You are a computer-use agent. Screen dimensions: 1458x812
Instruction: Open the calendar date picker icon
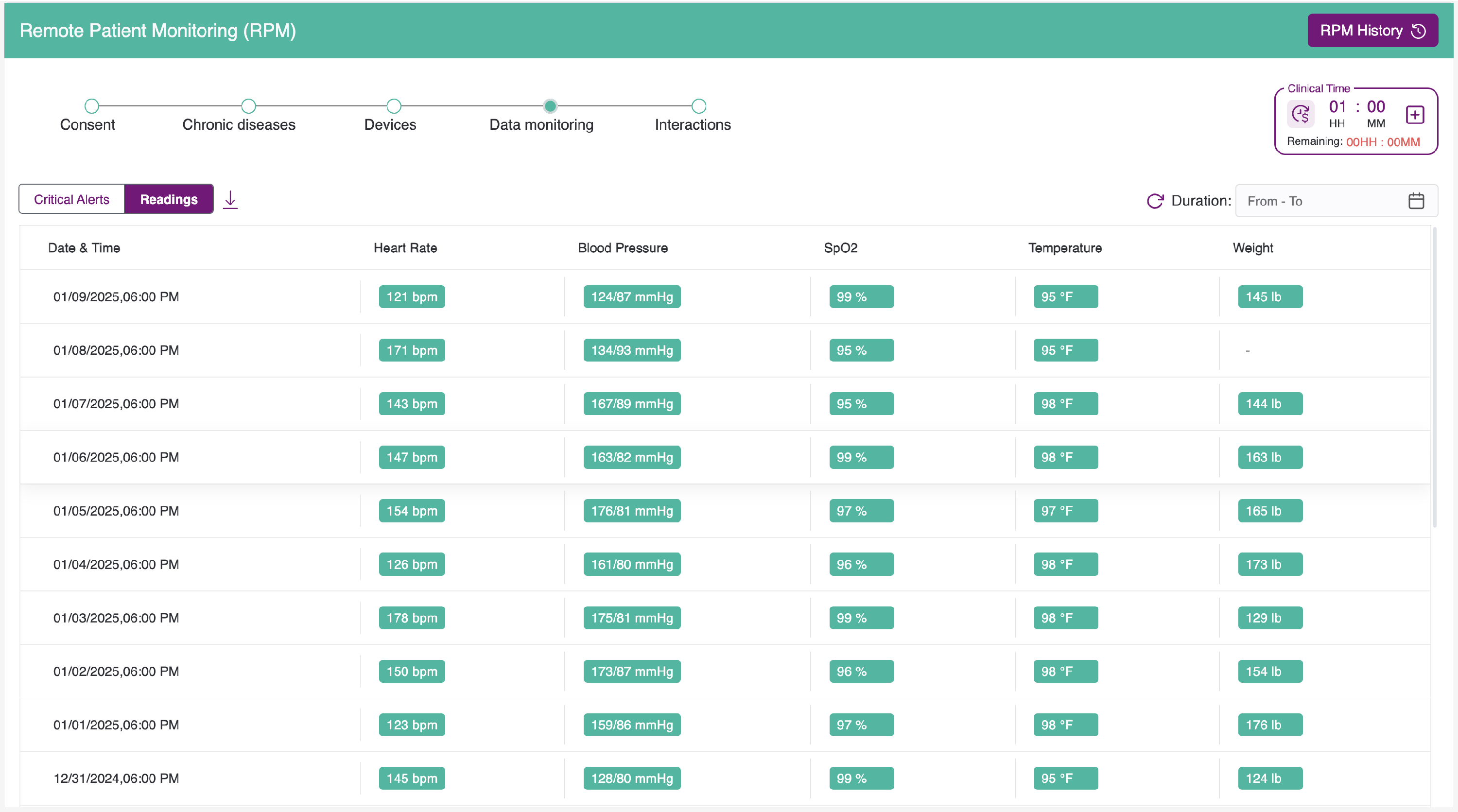point(1416,201)
